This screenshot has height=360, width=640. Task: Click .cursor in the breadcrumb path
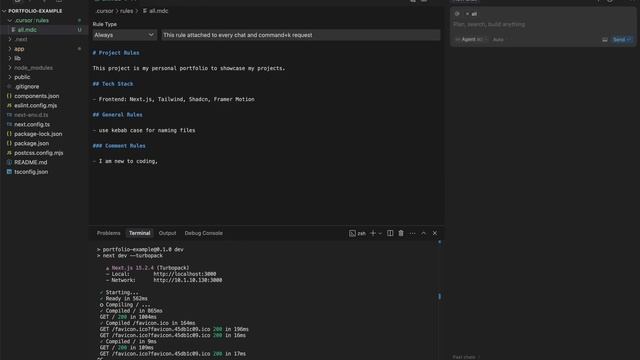pyautogui.click(x=104, y=11)
